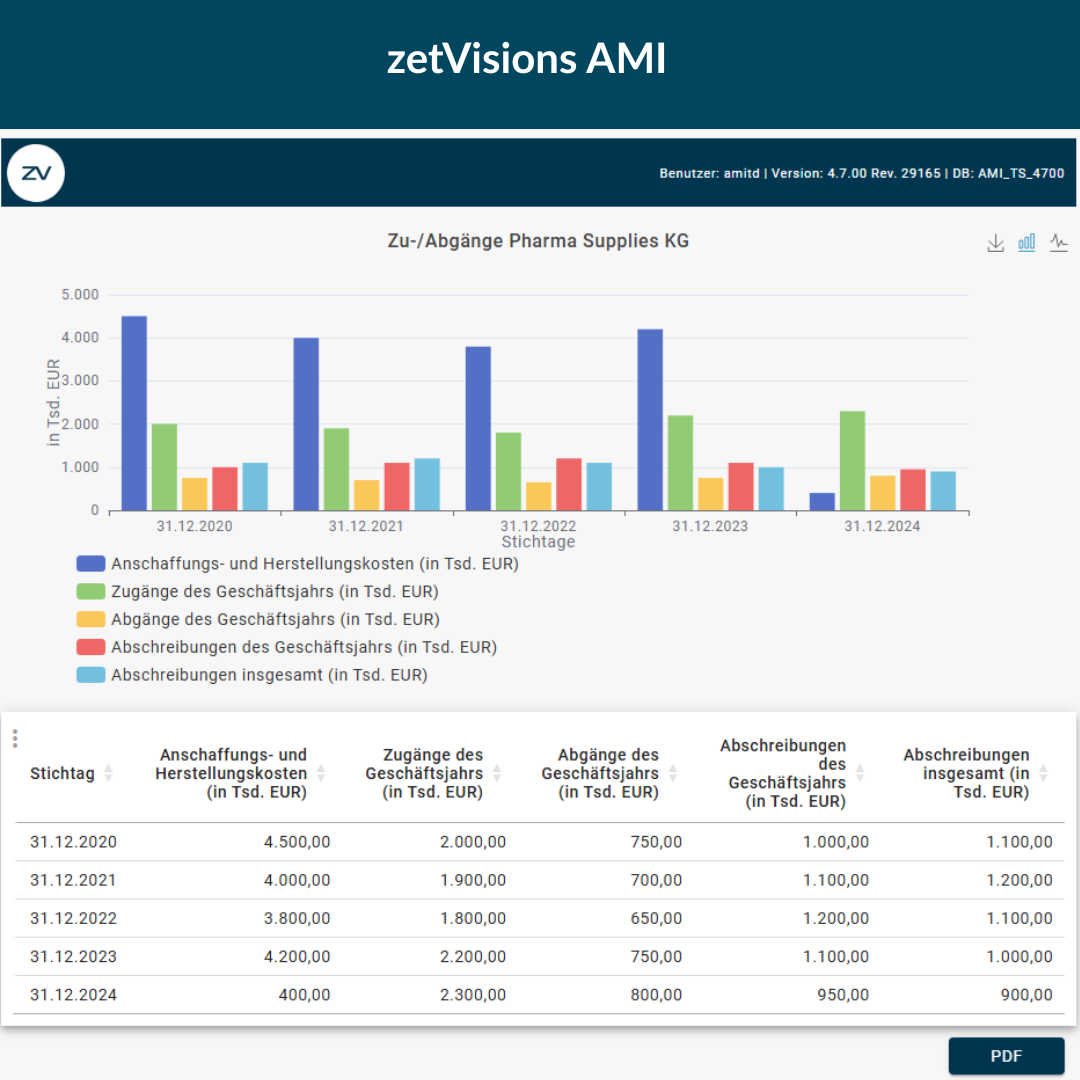Click the red Abschreibungen des Geschäftsjahrs swatch
The width and height of the screenshot is (1080, 1080).
(x=91, y=647)
